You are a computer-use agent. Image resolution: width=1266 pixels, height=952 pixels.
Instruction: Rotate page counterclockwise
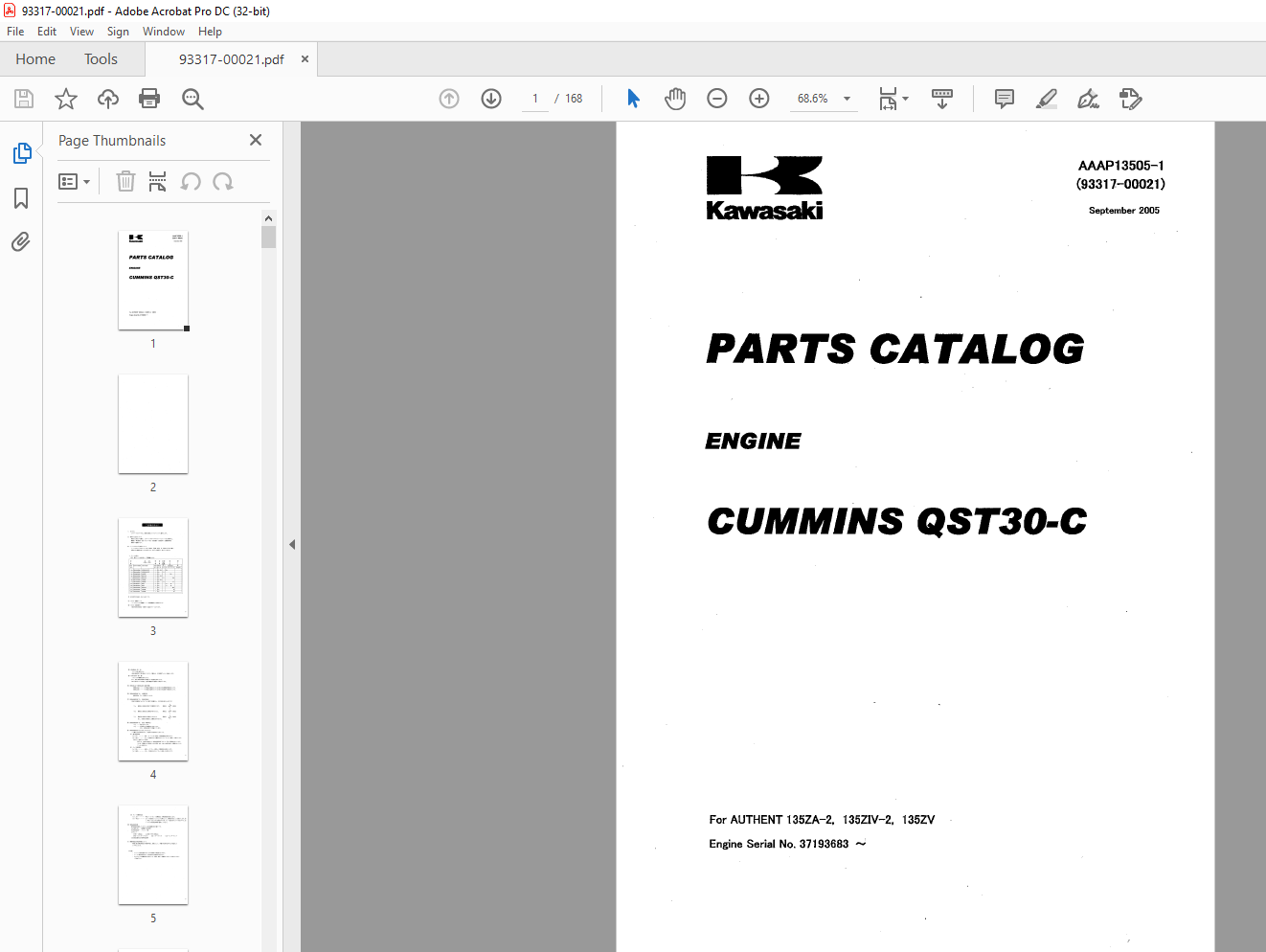click(191, 181)
